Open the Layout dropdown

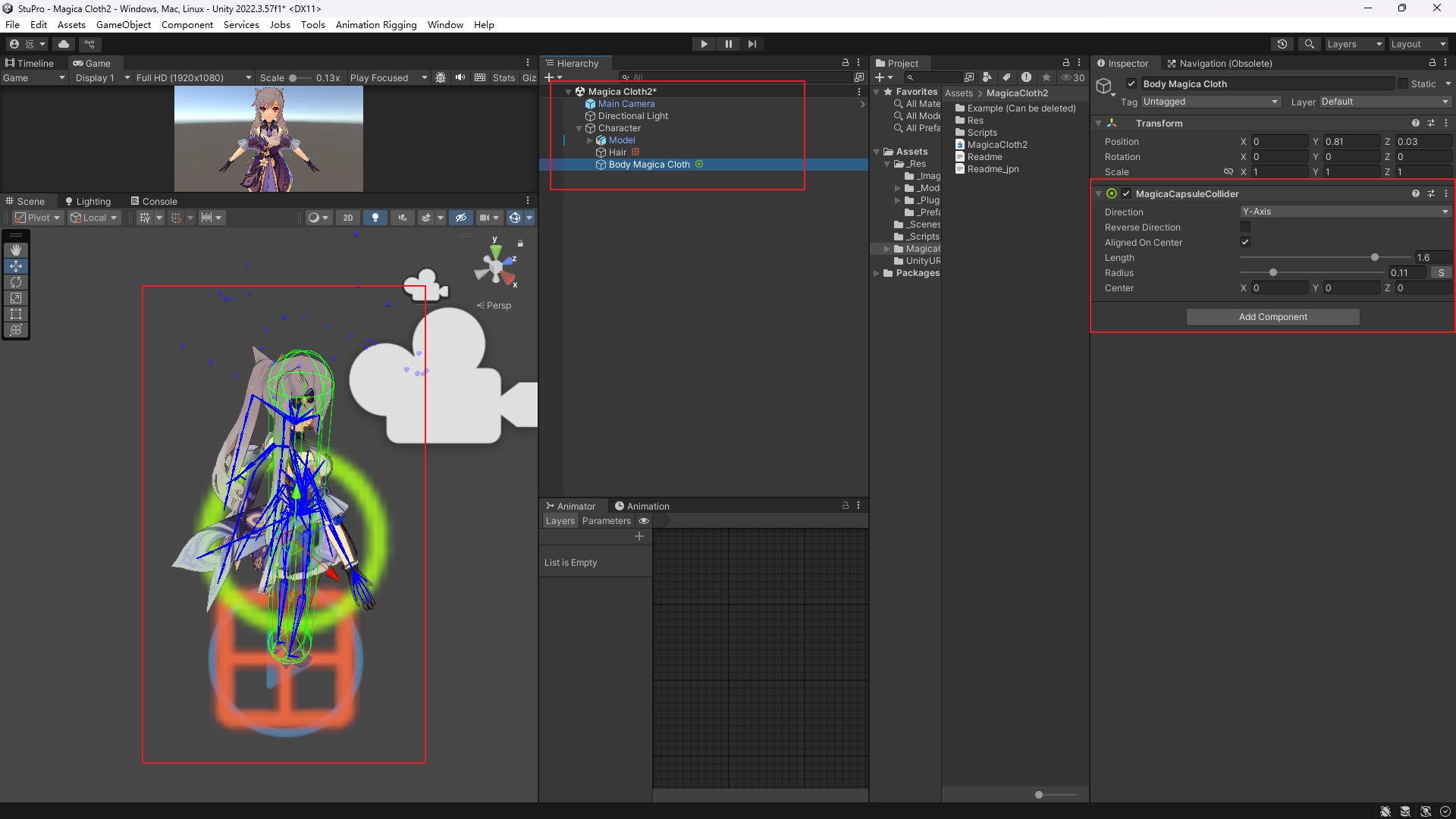[1418, 44]
